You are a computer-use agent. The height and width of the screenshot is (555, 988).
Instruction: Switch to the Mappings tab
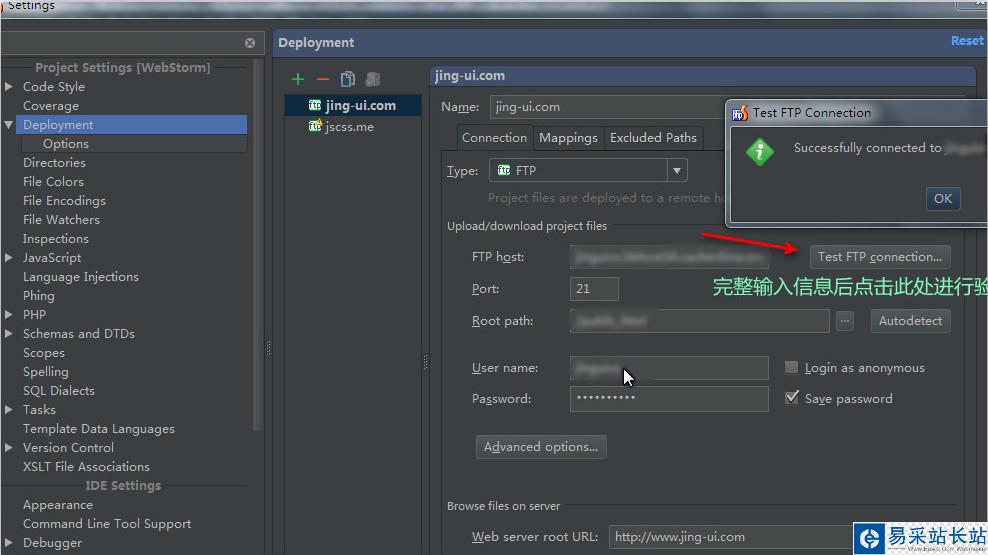568,137
